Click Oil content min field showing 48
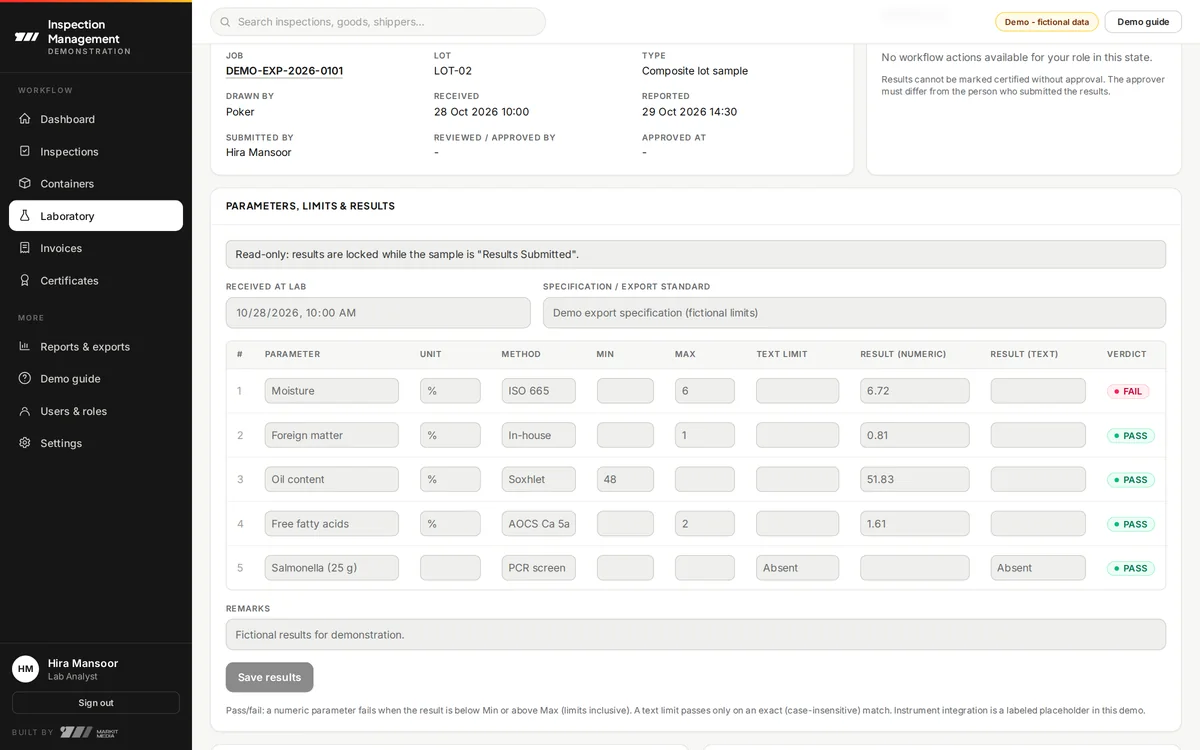 625,479
